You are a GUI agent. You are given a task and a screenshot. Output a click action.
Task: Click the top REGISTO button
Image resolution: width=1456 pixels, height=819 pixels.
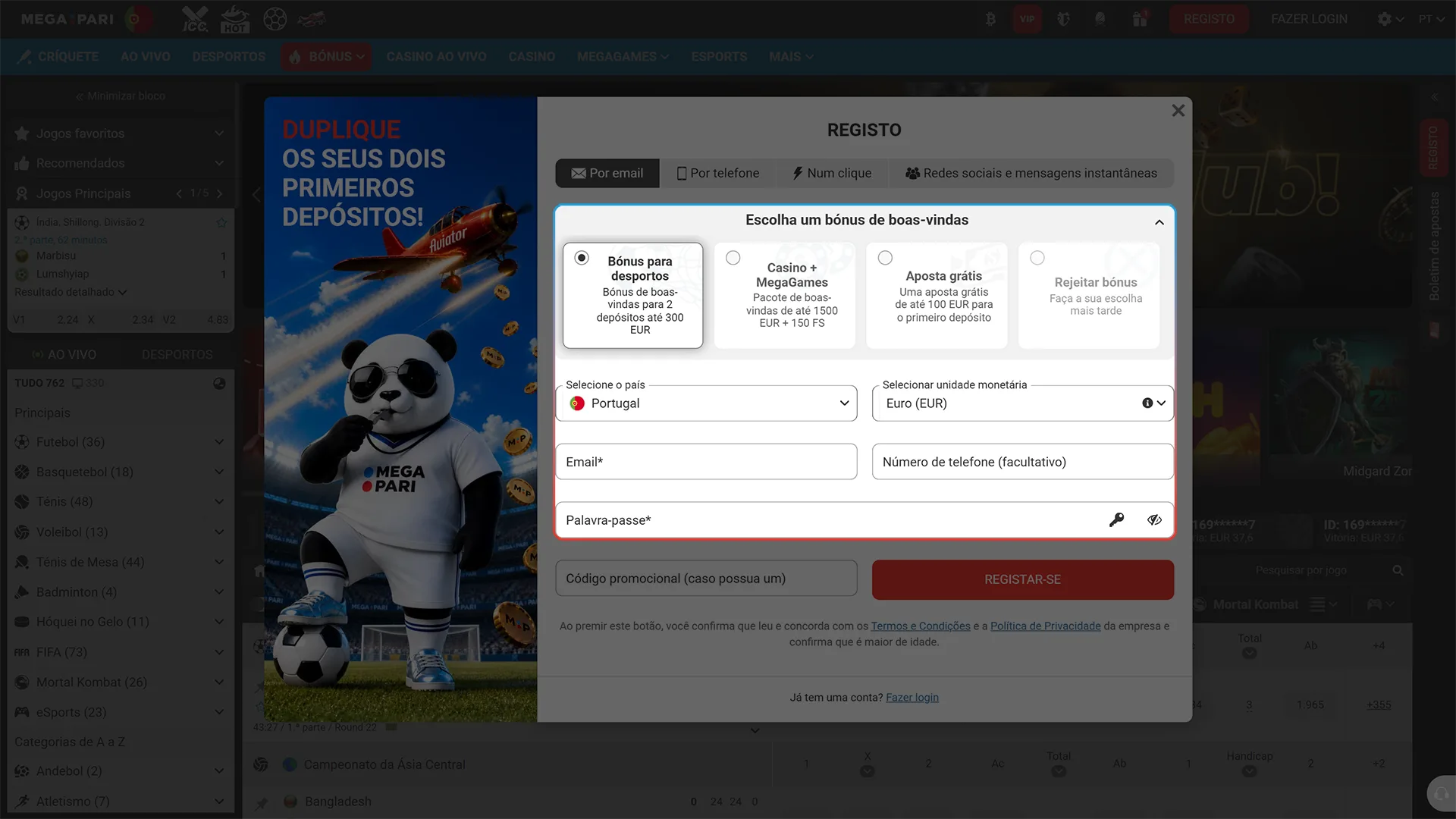[x=1209, y=19]
